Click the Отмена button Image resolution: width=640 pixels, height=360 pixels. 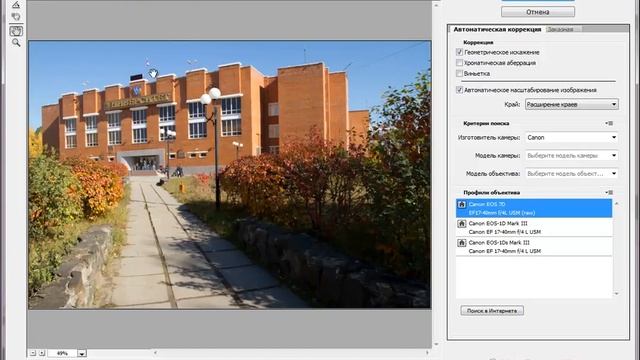click(x=538, y=12)
